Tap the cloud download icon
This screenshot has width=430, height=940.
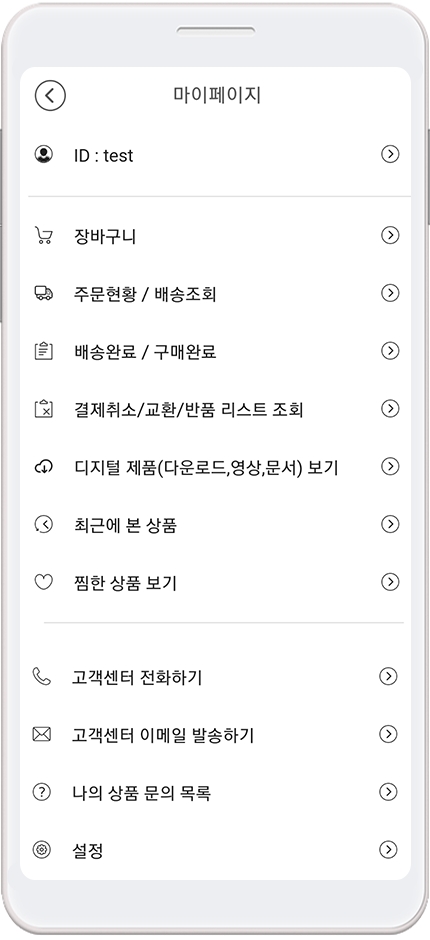pos(43,466)
